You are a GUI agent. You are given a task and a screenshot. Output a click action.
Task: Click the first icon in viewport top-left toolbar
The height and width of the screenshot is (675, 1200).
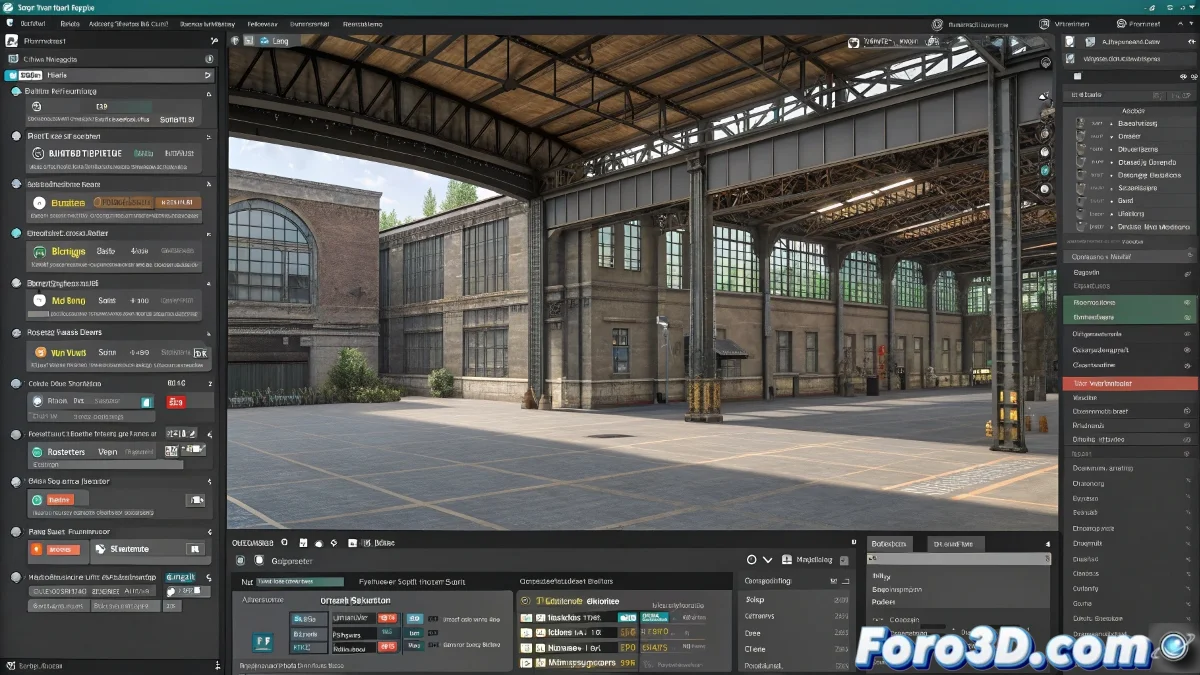click(x=235, y=41)
